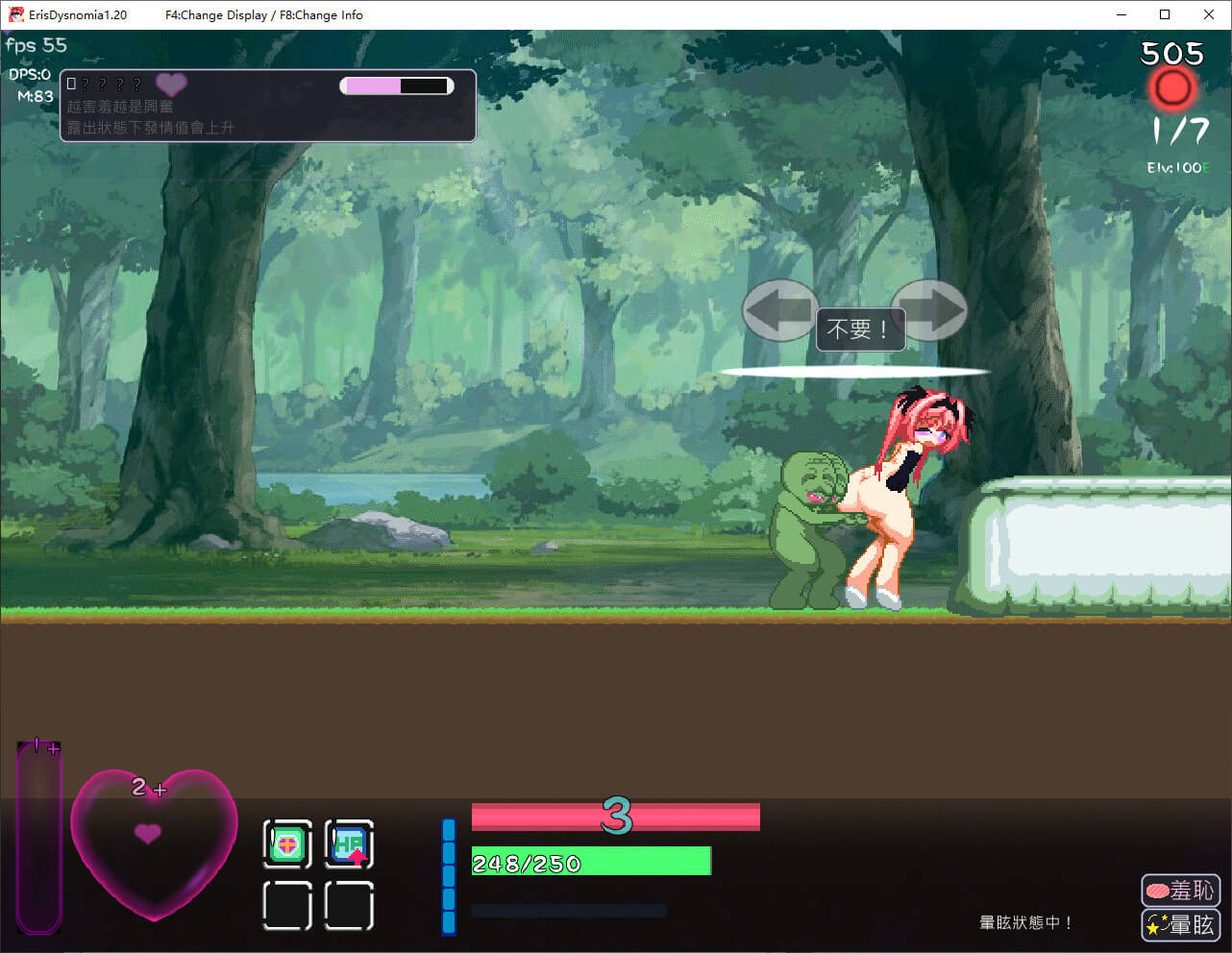Select the green healing item slot
The image size is (1232, 953).
(x=287, y=844)
